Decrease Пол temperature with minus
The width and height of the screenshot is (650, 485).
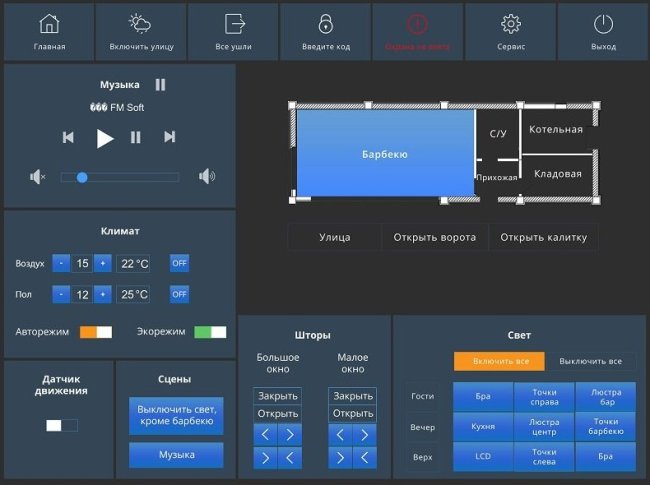click(x=61, y=295)
